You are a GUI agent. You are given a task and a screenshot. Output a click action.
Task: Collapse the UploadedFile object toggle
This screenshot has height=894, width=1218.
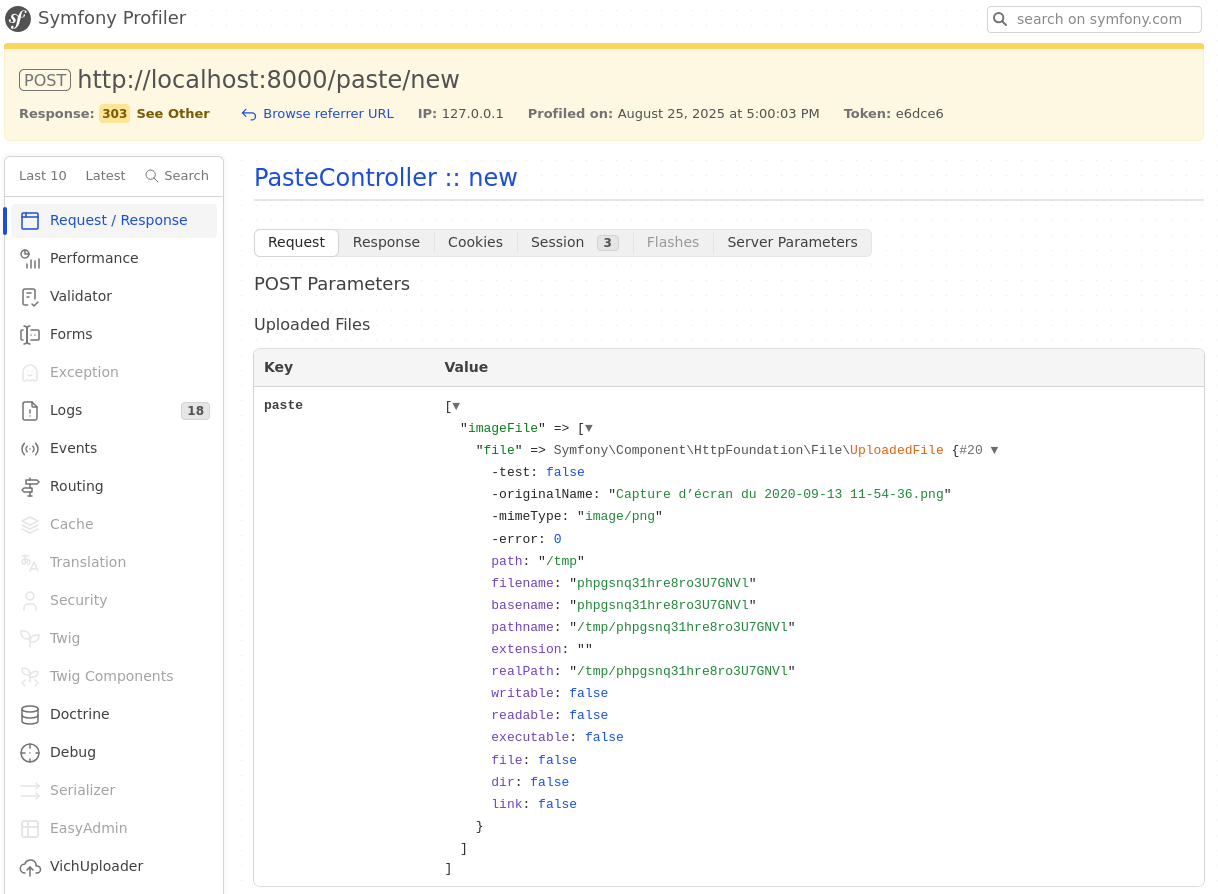point(994,450)
